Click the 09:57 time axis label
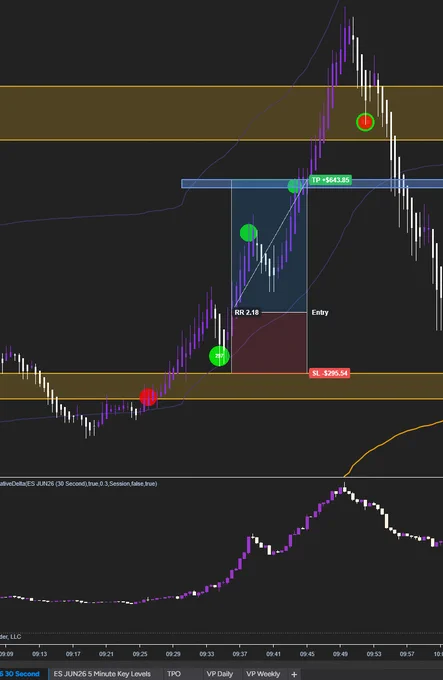The height and width of the screenshot is (680, 443). click(x=407, y=654)
